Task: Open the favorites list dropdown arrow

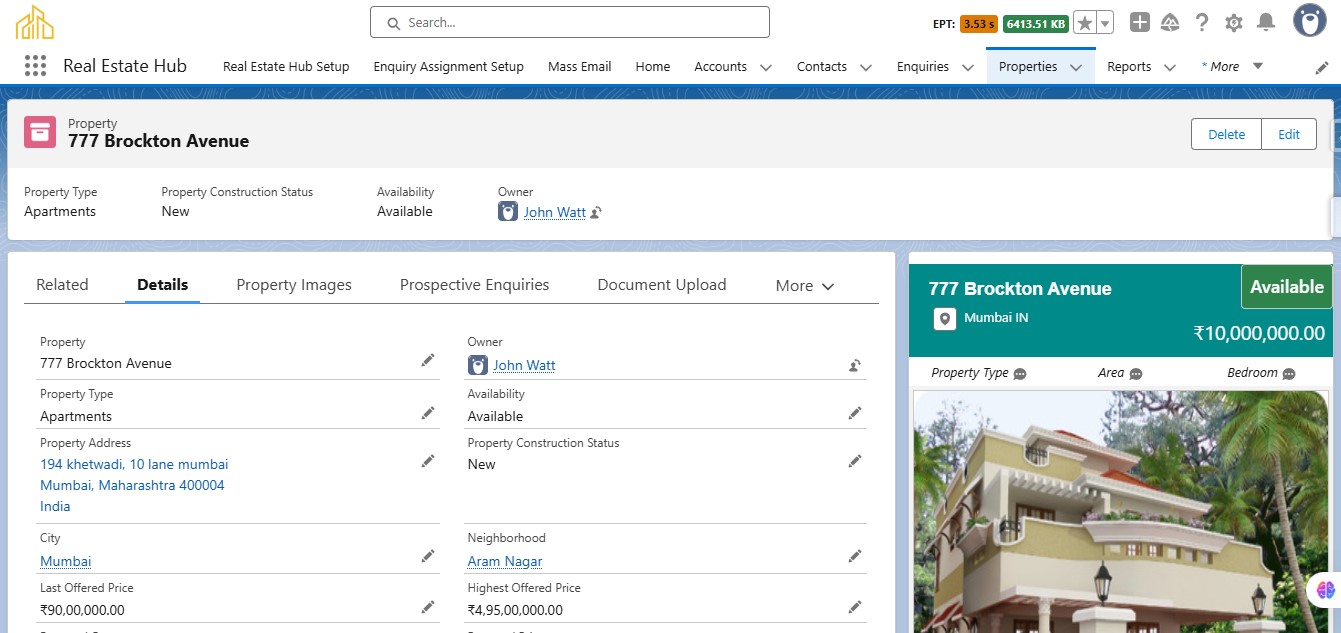Action: [1105, 23]
